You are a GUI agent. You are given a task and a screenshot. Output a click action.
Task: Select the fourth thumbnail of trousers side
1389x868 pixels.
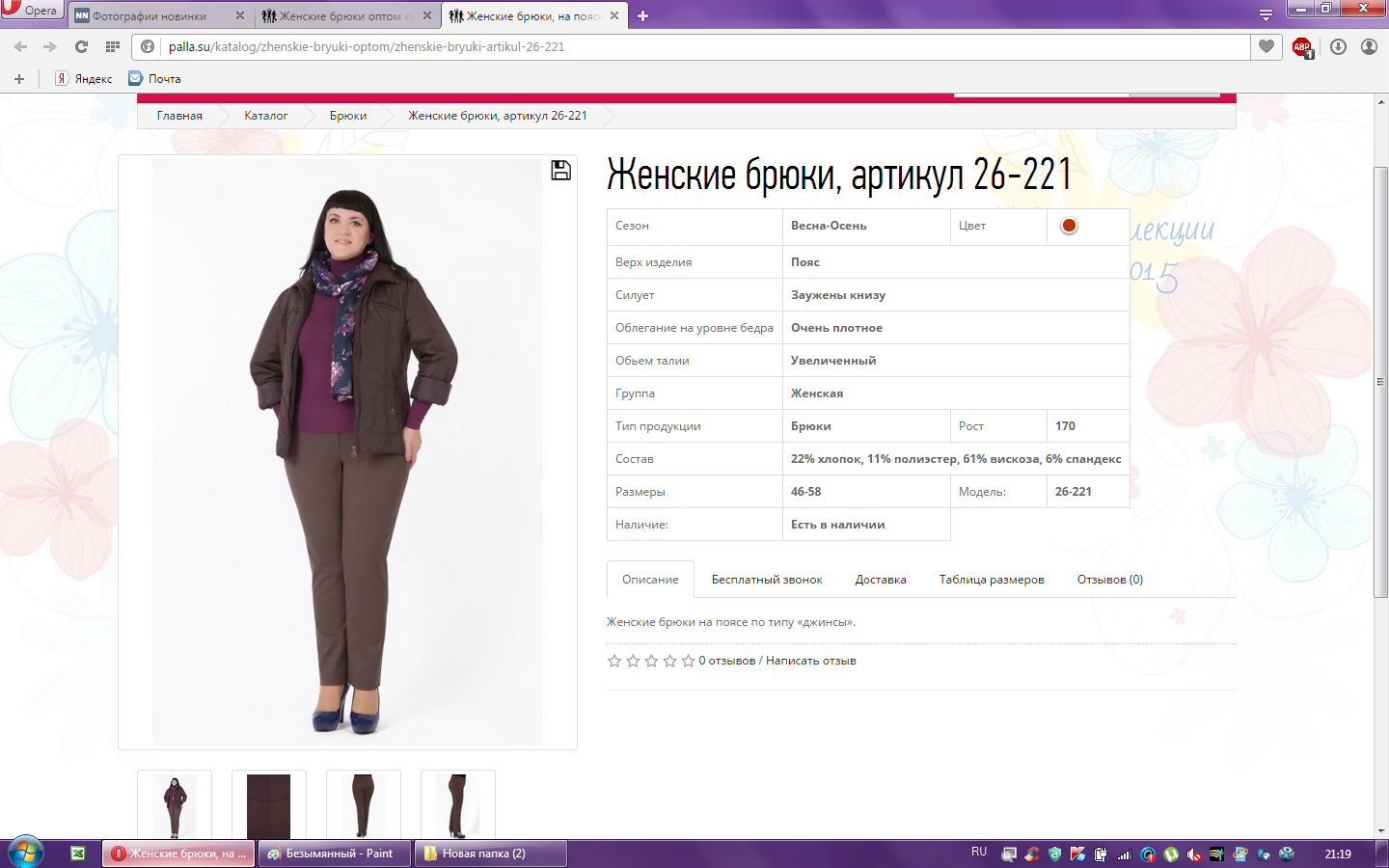coord(458,805)
